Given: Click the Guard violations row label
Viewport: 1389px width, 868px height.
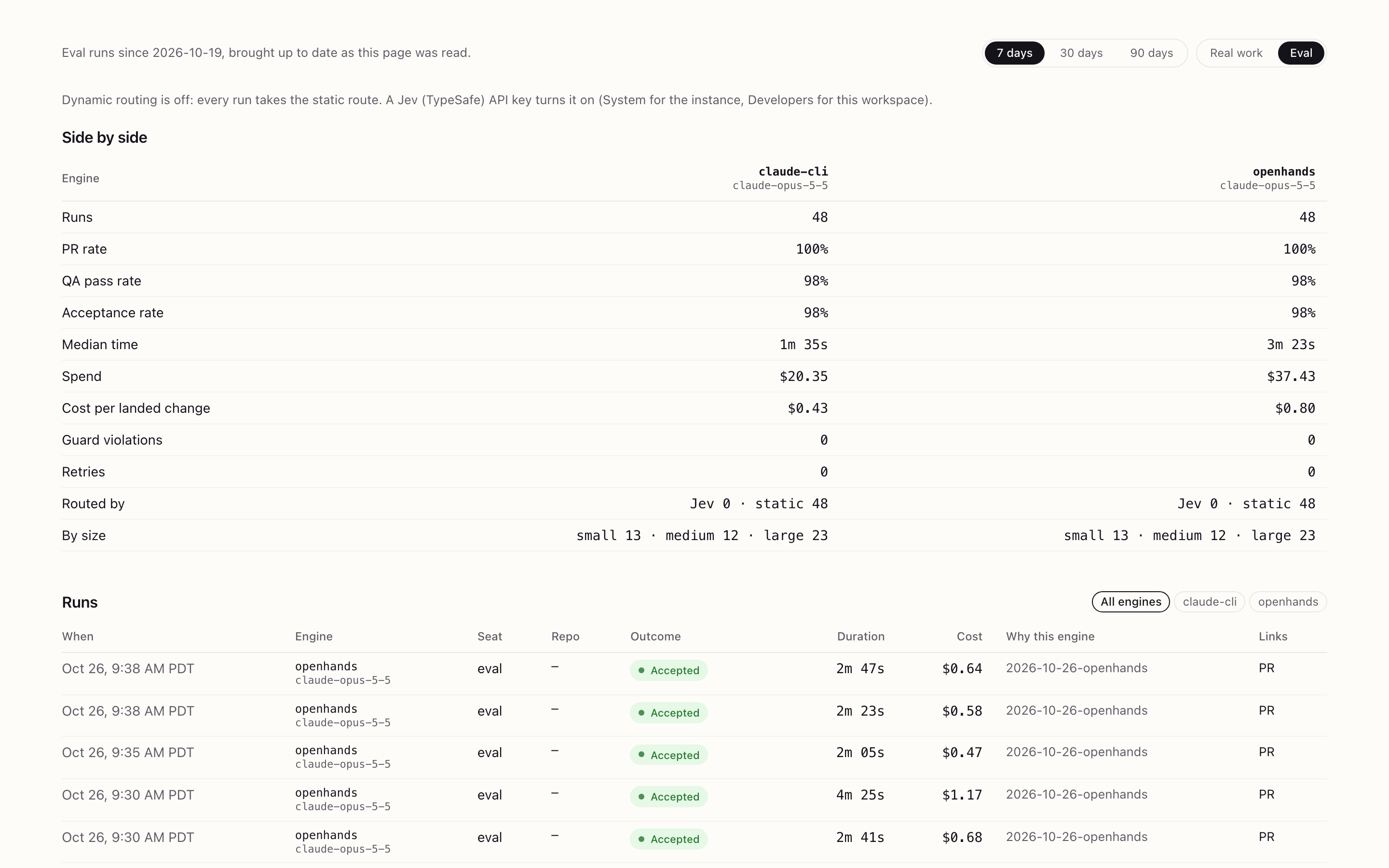Looking at the screenshot, I should click(x=112, y=440).
